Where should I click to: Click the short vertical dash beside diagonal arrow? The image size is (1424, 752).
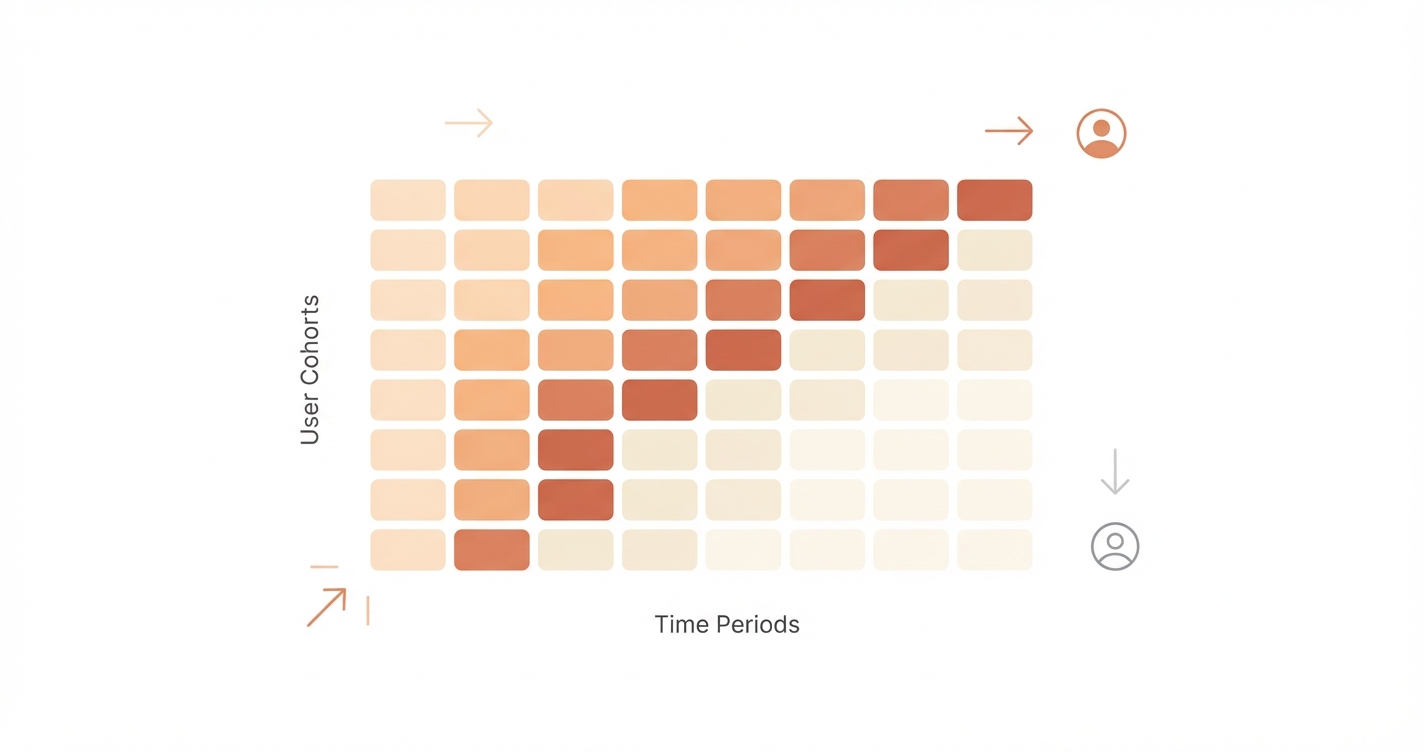[368, 610]
